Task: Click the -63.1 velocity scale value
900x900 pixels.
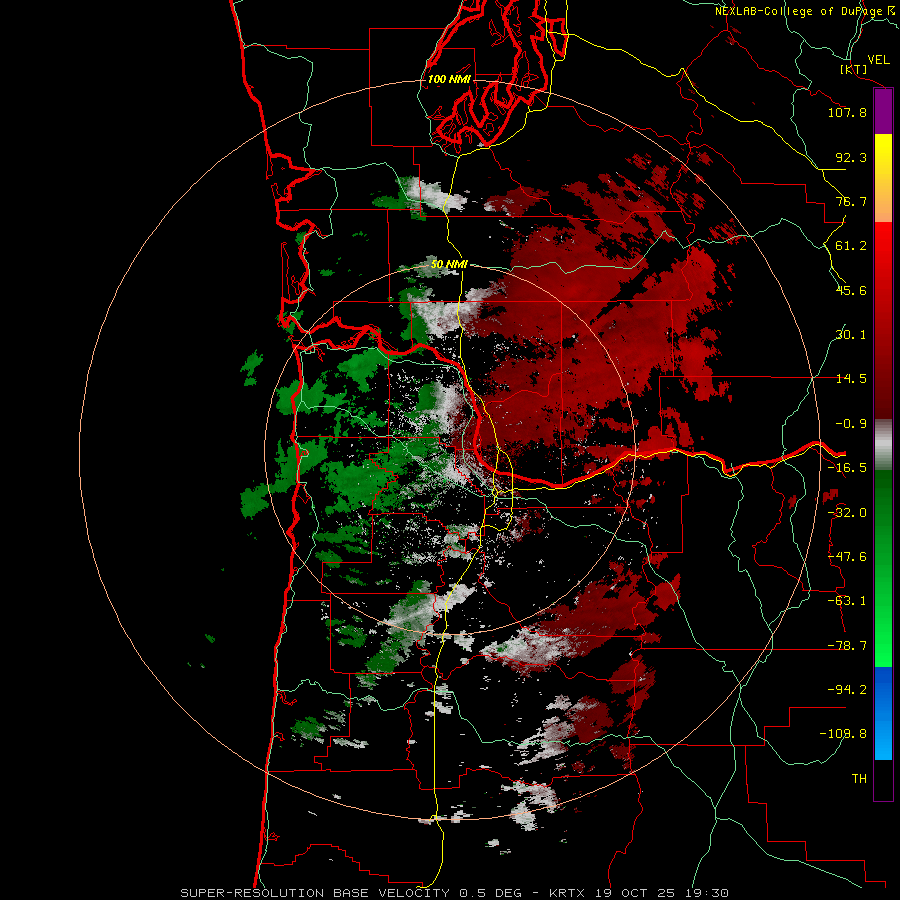Action: click(847, 601)
